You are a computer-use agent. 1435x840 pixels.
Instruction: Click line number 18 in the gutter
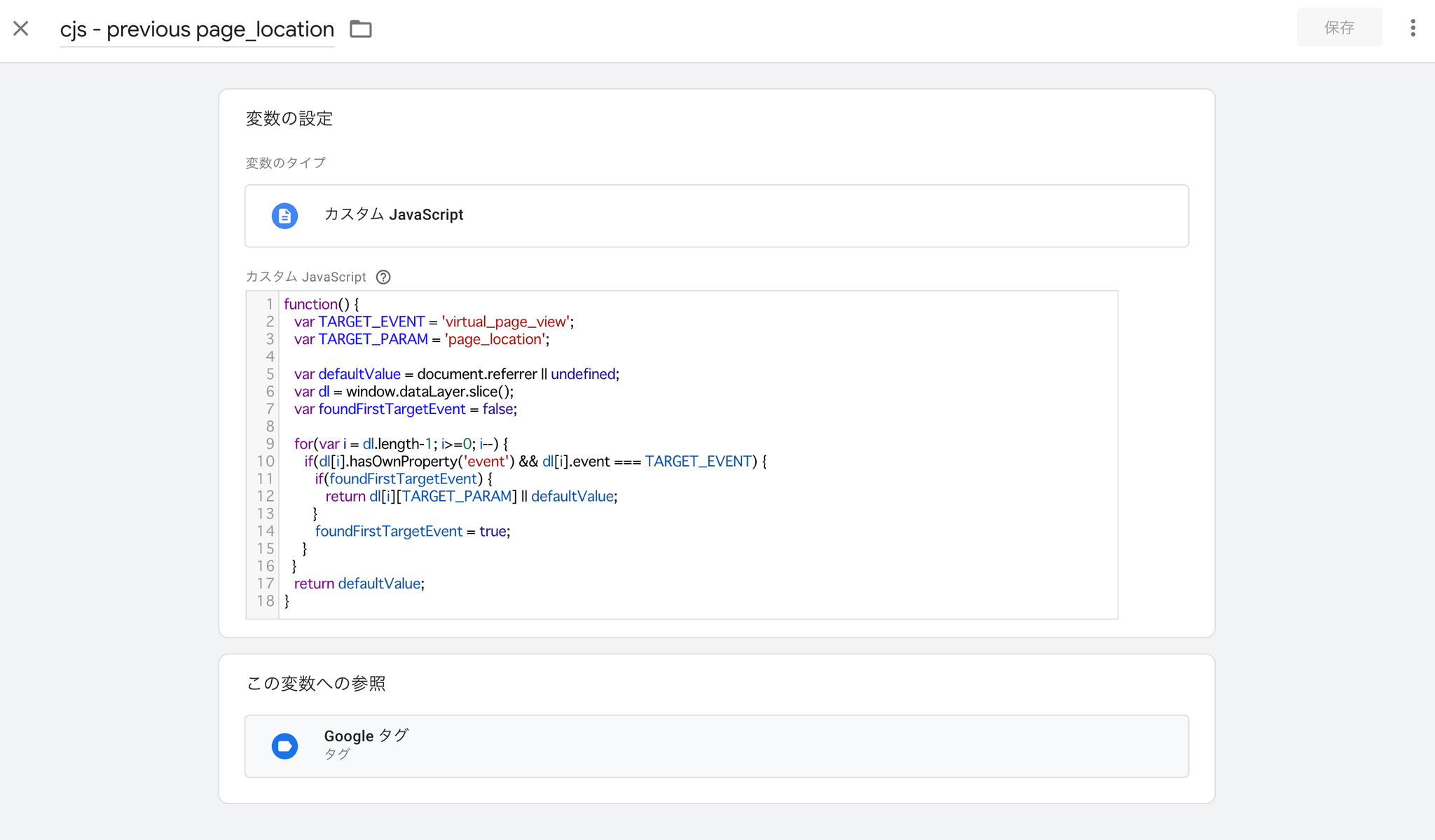coord(265,601)
